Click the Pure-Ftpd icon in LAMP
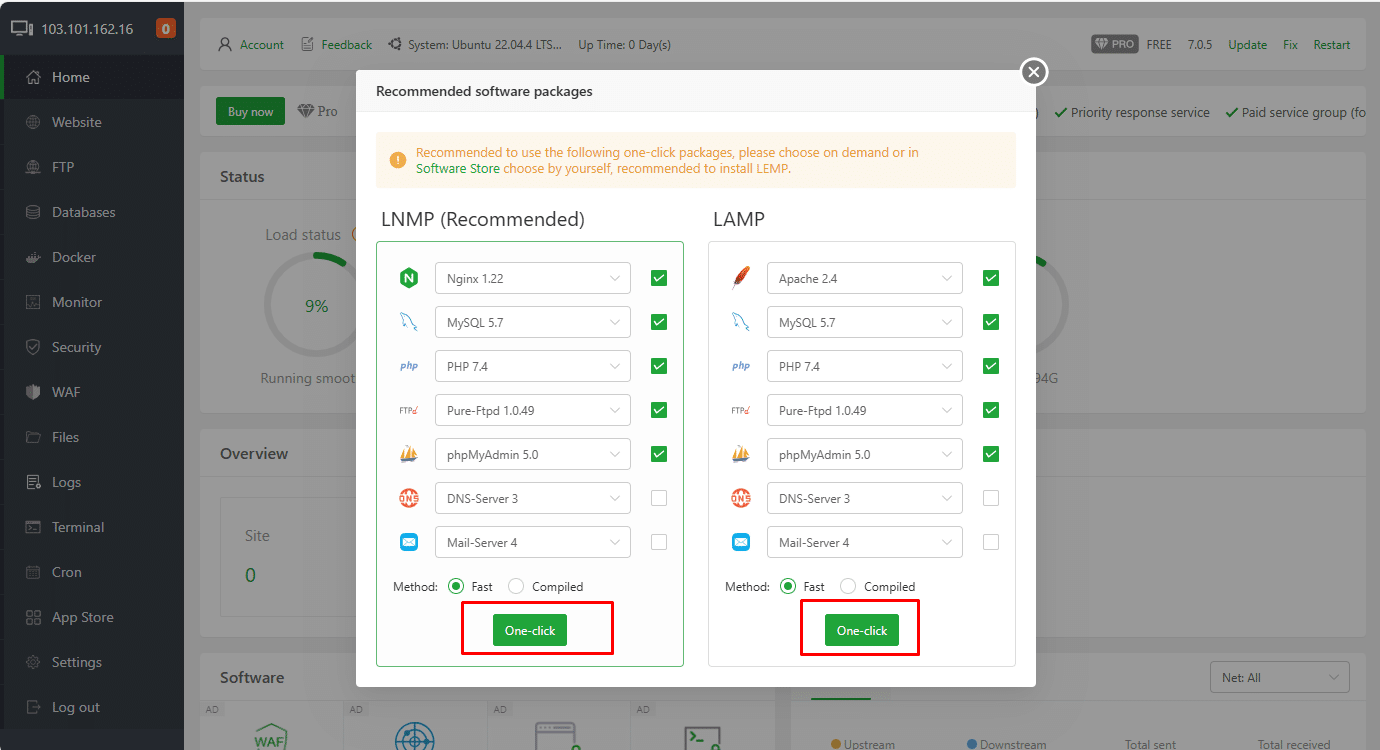Screen dimensions: 1380x750 tap(741, 410)
